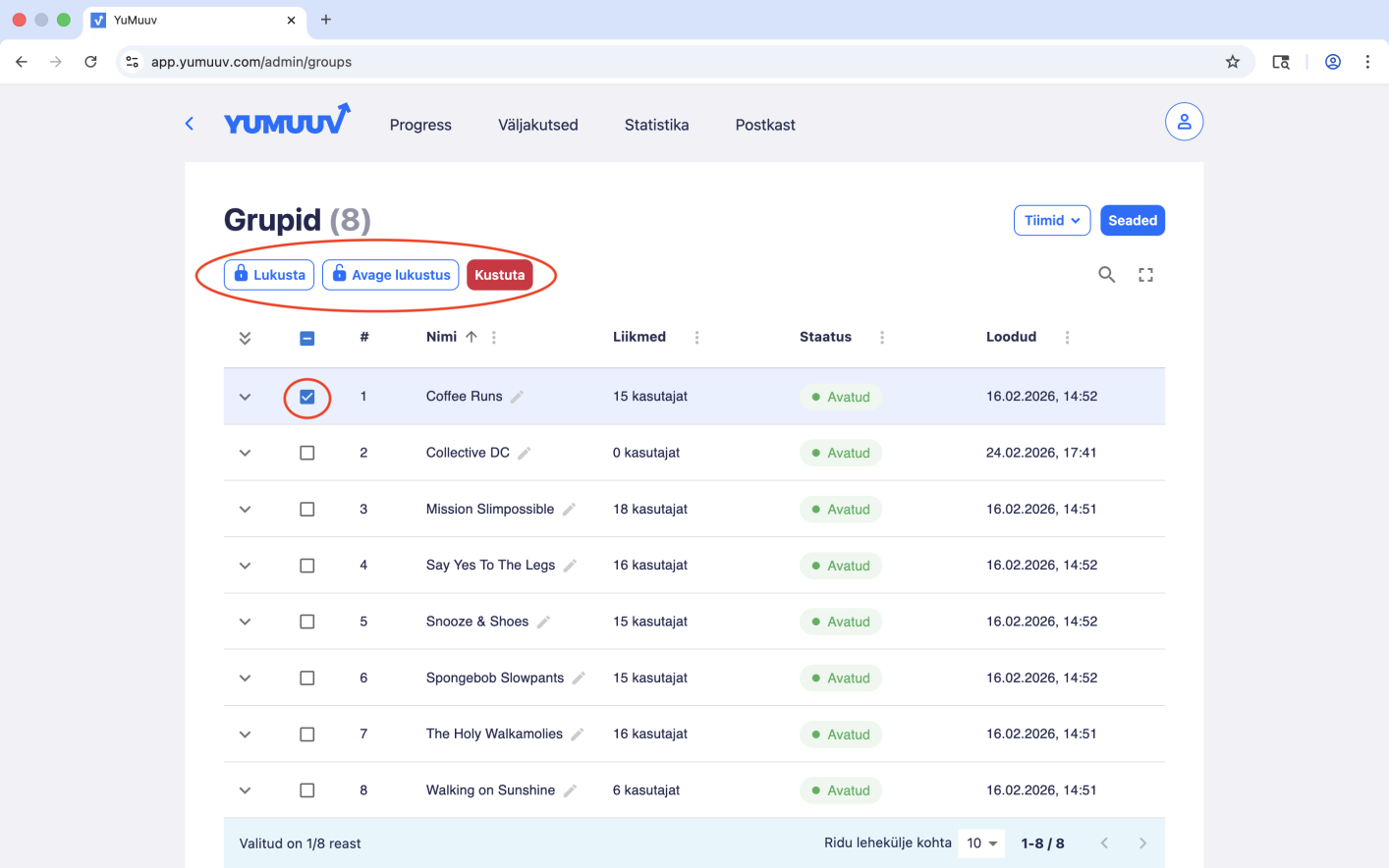Screen dimensions: 1389x868
Task: Go to the Väljakutsed page
Action: pyautogui.click(x=537, y=125)
